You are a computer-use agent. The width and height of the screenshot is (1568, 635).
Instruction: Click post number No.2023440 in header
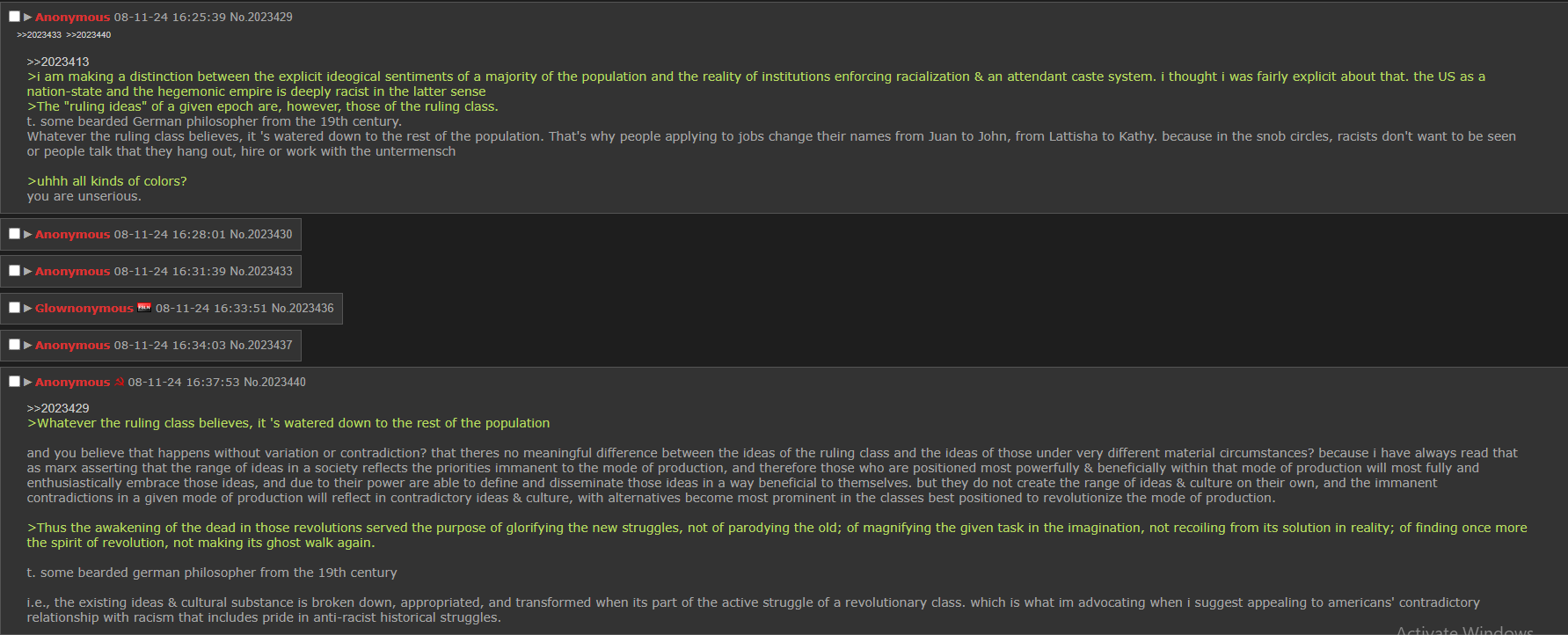click(x=274, y=382)
